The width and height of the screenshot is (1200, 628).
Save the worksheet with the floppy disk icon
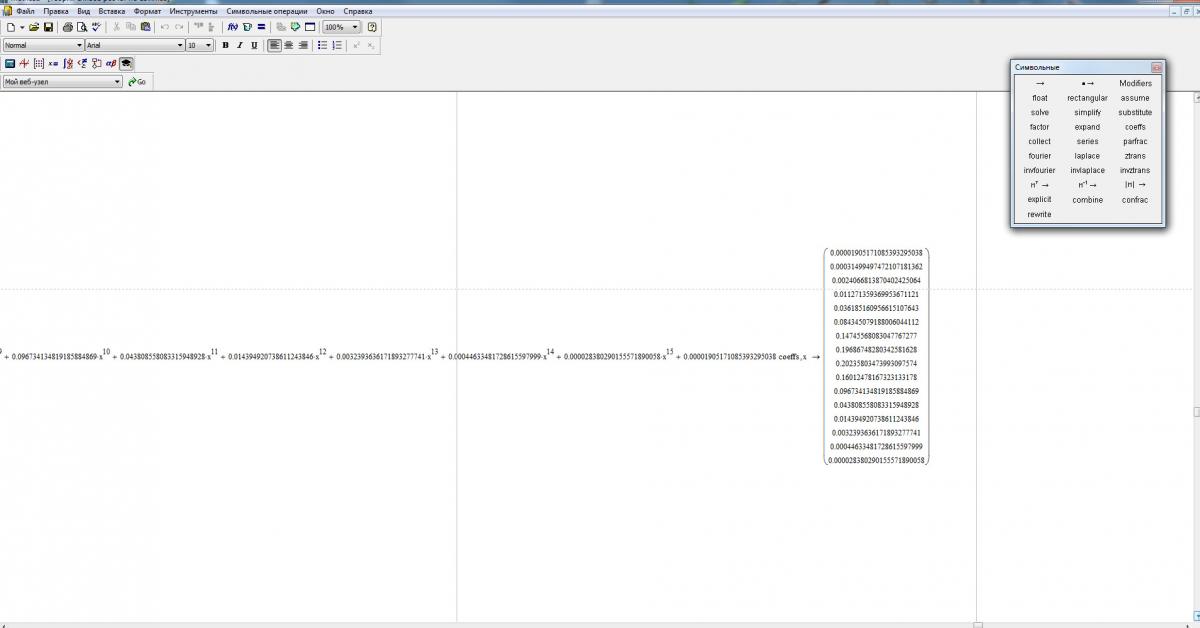48,27
